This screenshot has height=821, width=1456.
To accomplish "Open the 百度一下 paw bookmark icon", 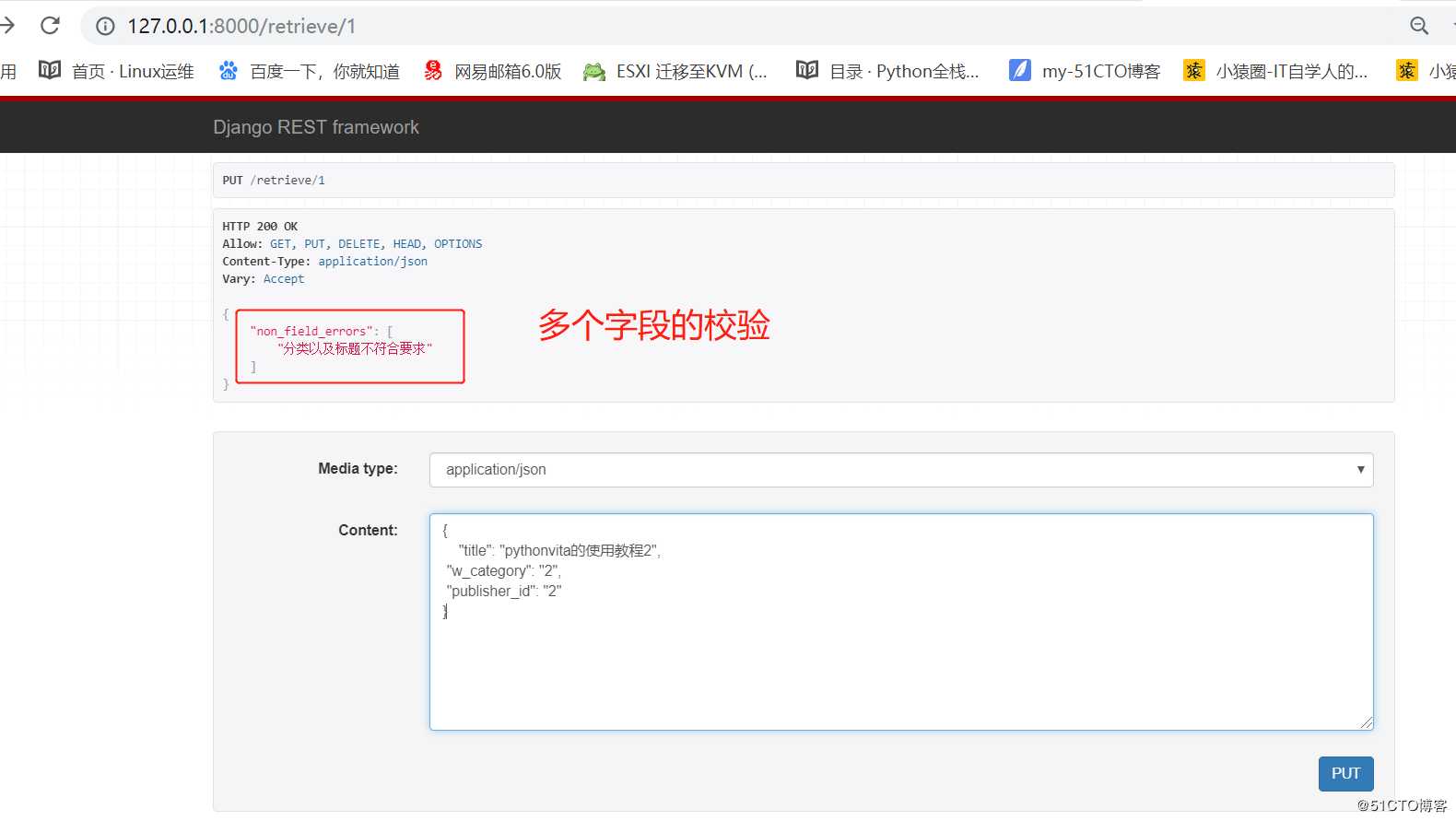I will [x=228, y=70].
